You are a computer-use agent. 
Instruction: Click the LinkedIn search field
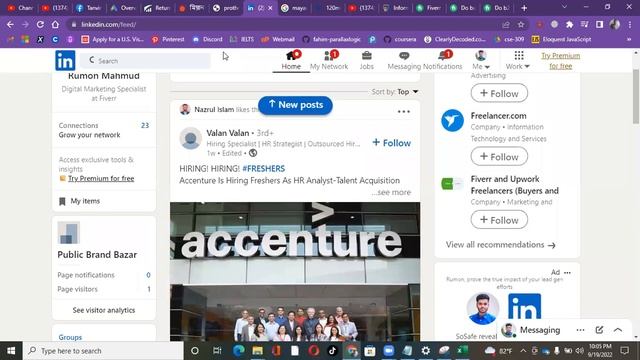[145, 61]
